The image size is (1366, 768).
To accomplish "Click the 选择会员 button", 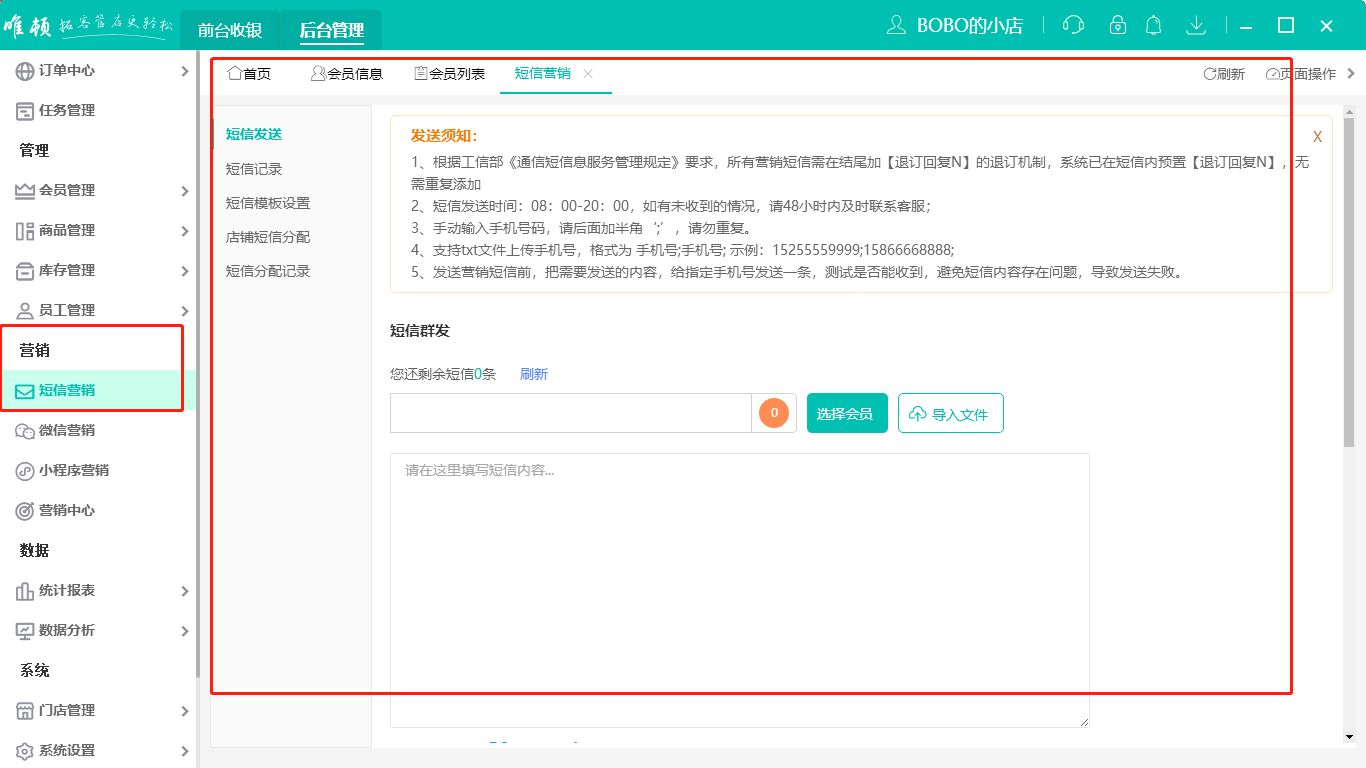I will 847,413.
